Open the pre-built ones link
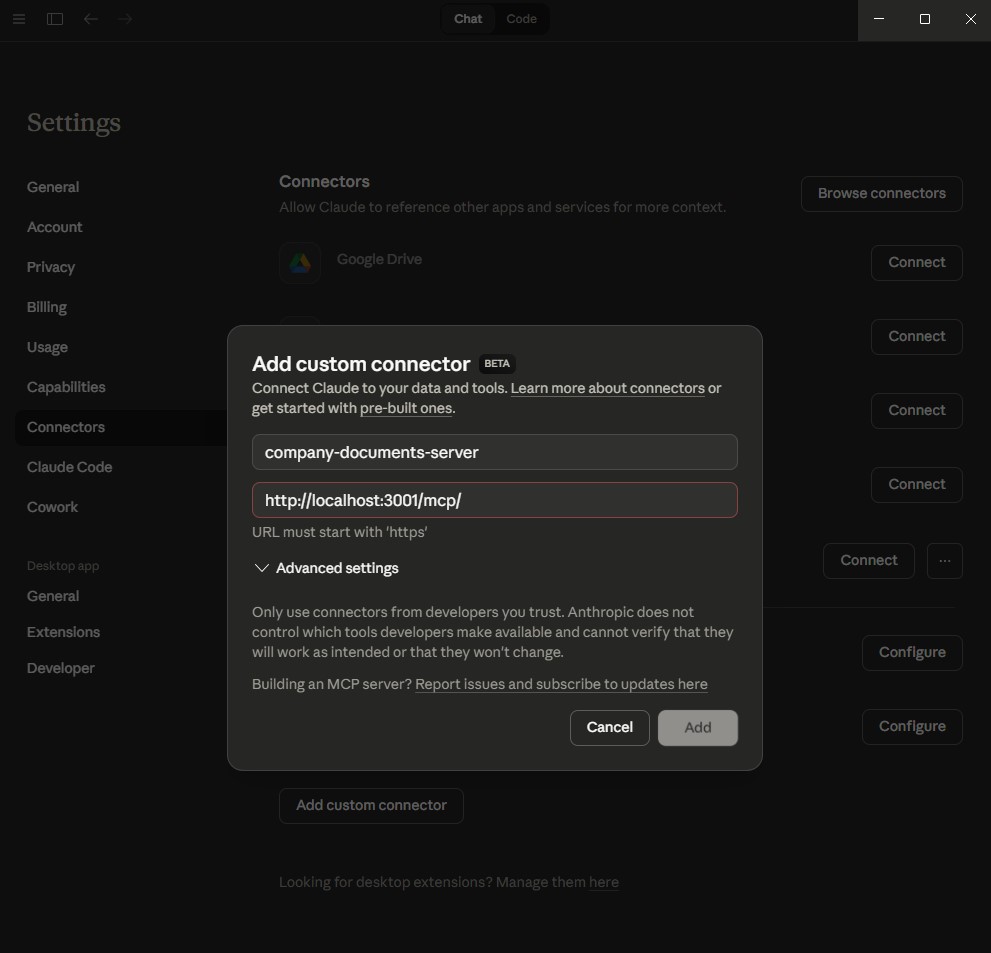 pos(406,408)
